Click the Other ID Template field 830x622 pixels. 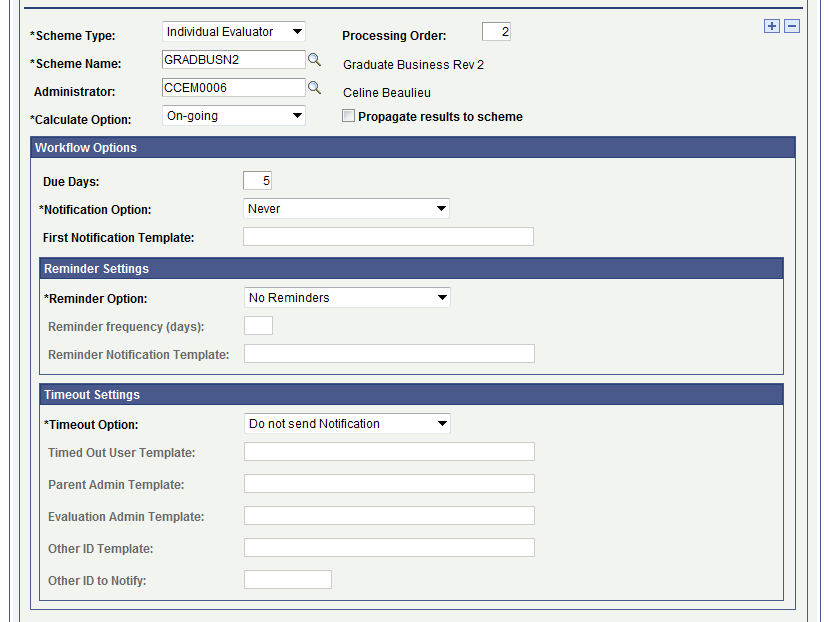click(x=389, y=547)
